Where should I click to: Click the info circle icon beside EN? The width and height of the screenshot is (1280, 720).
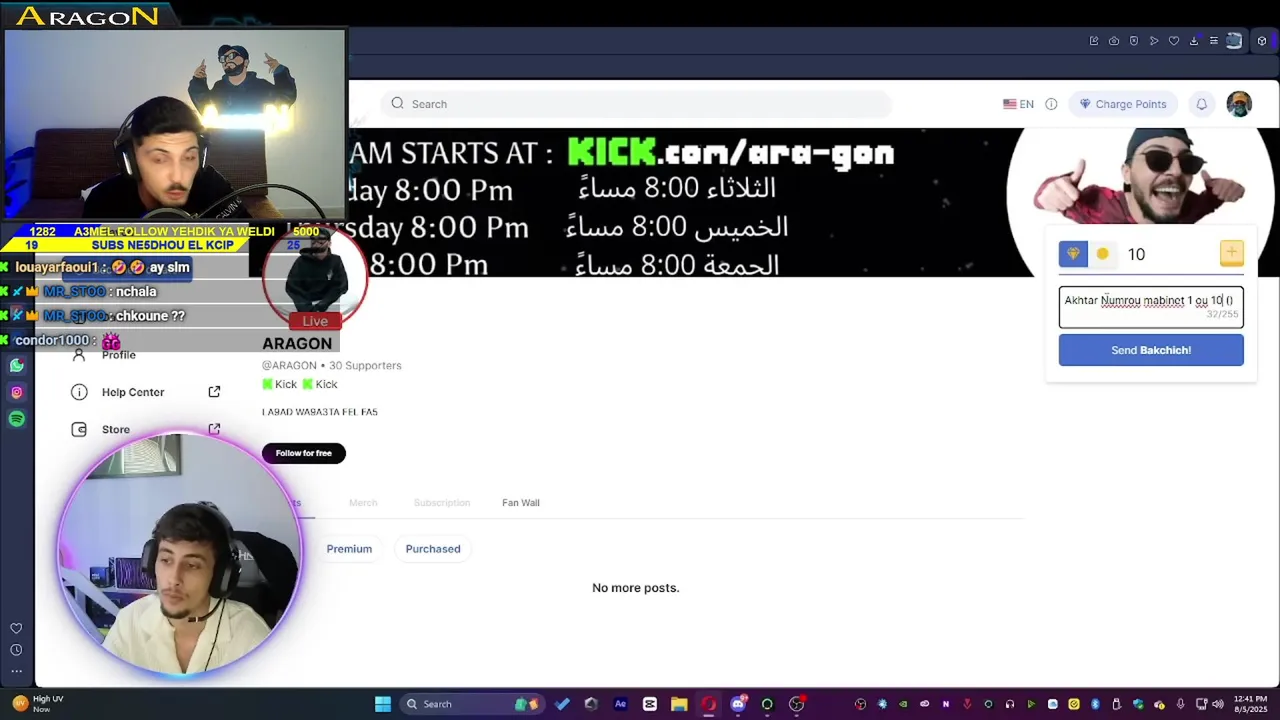click(1051, 104)
